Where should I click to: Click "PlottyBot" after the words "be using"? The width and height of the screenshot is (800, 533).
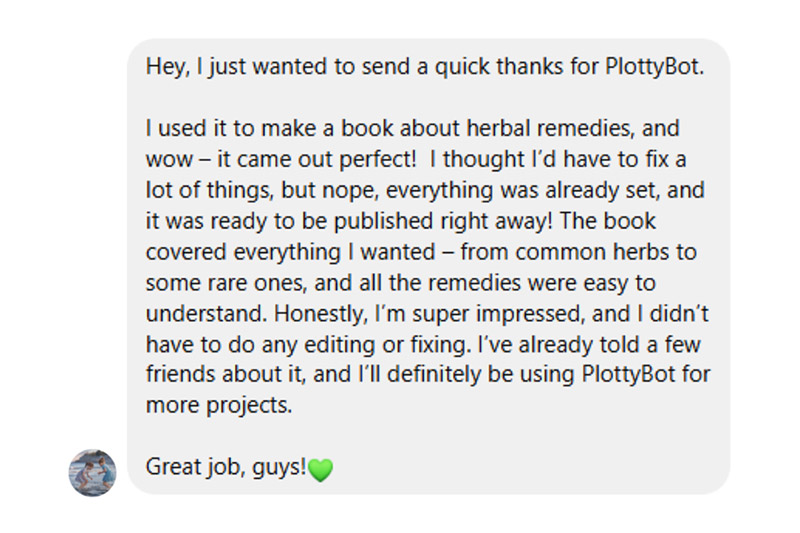coord(631,374)
